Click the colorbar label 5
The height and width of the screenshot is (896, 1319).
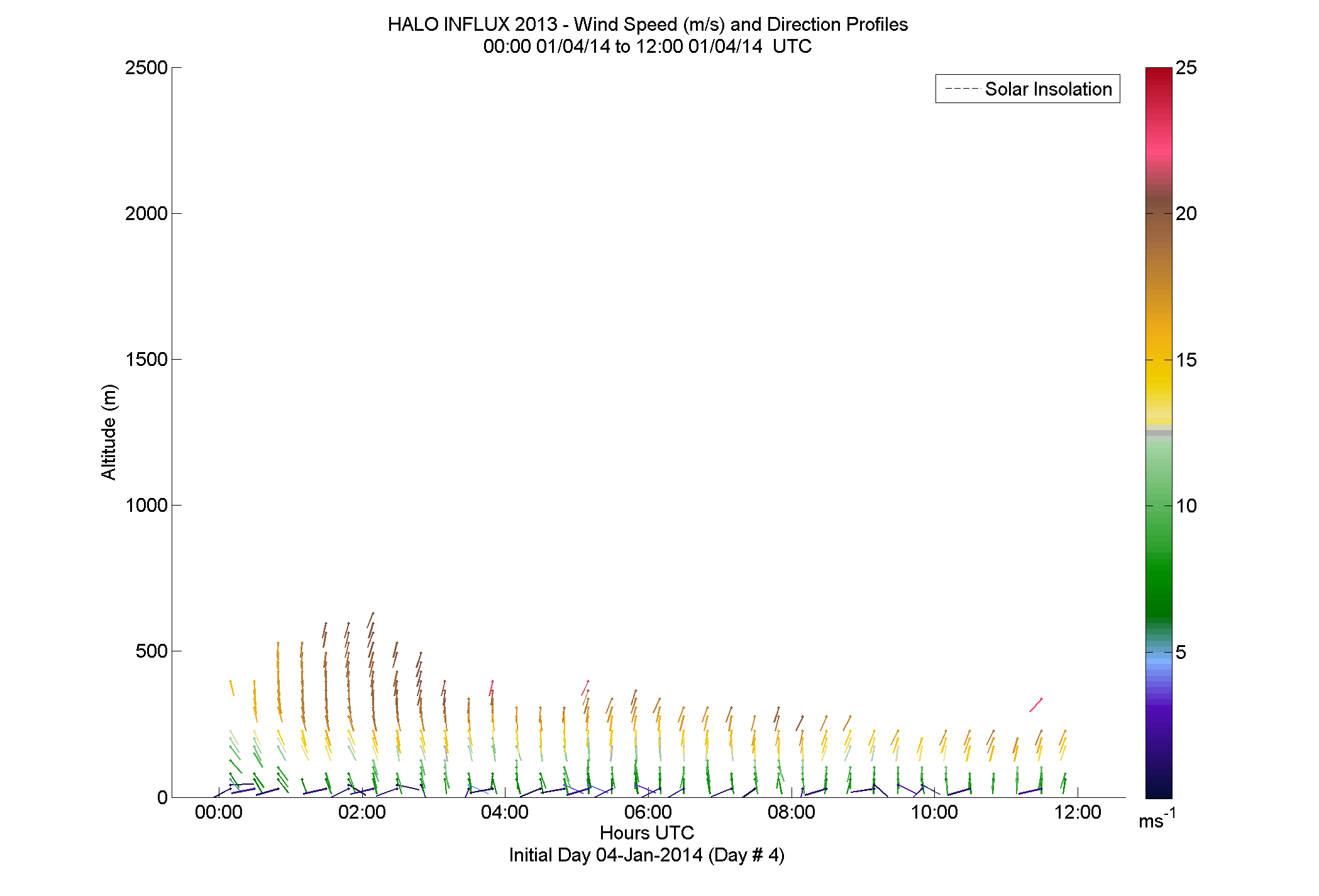click(1181, 652)
